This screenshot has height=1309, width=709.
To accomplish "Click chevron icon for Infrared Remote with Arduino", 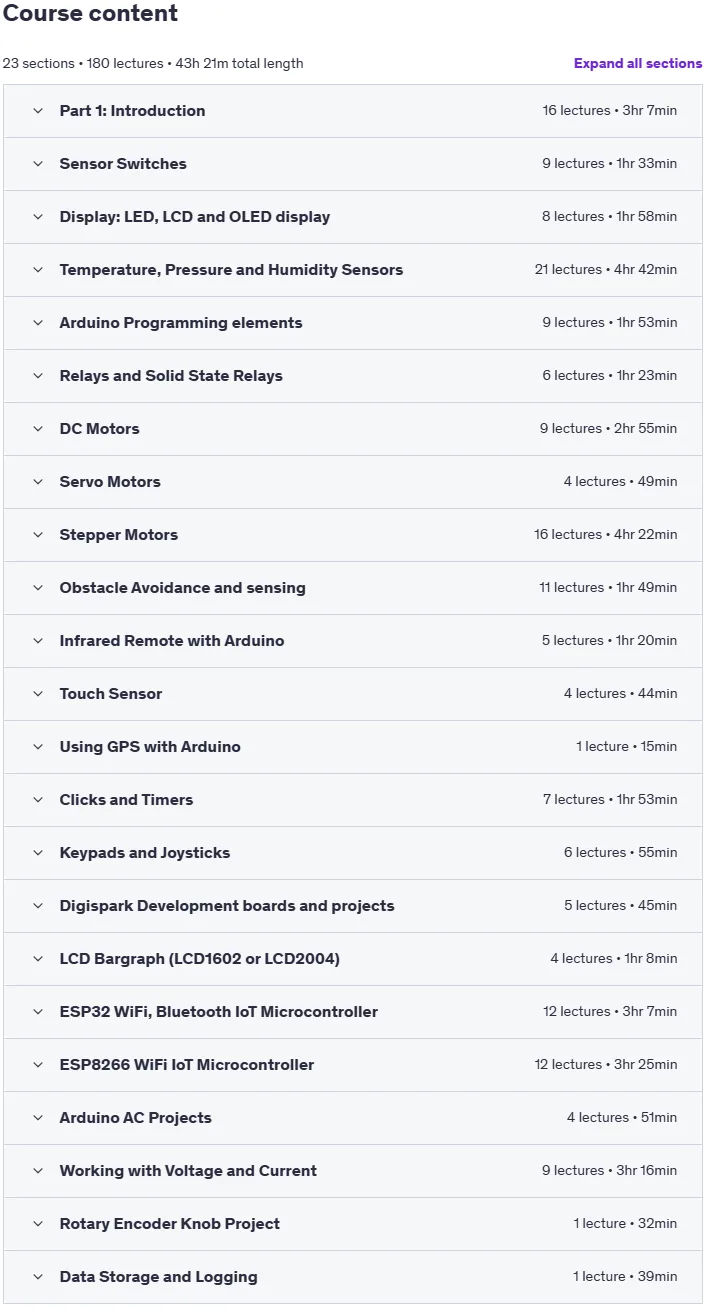I will pos(38,641).
